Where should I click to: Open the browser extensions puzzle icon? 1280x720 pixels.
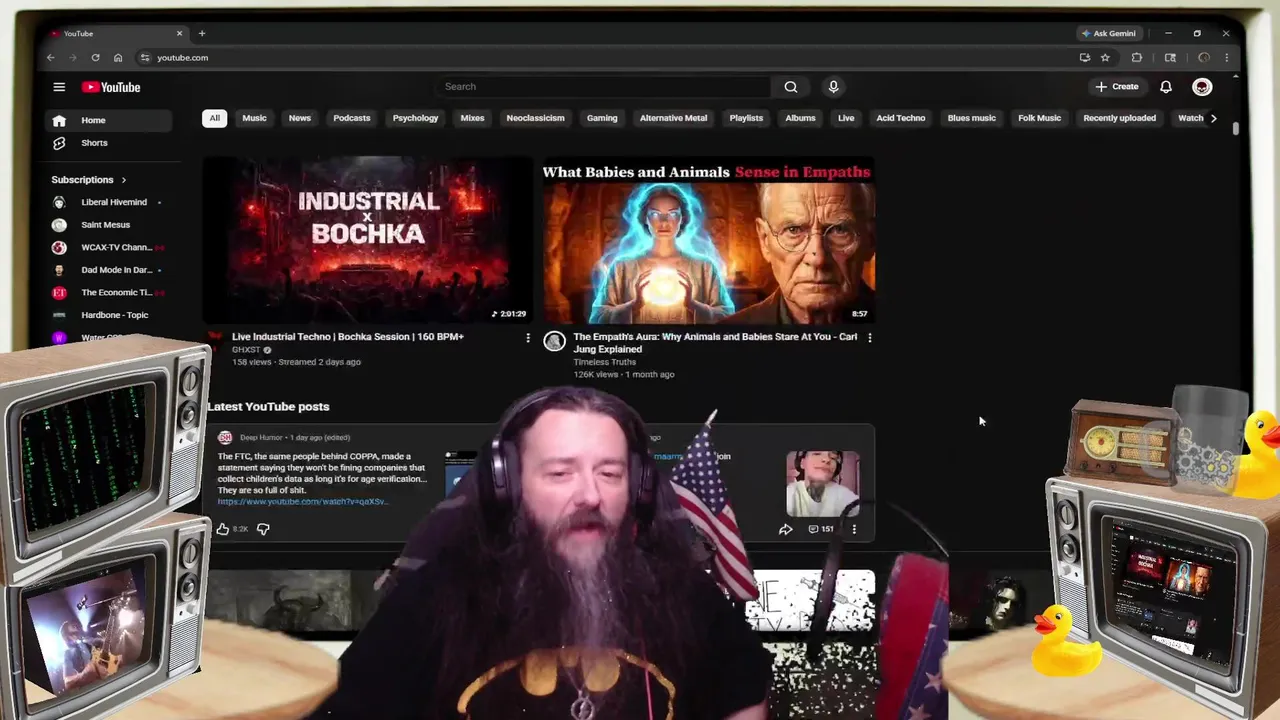[1137, 58]
